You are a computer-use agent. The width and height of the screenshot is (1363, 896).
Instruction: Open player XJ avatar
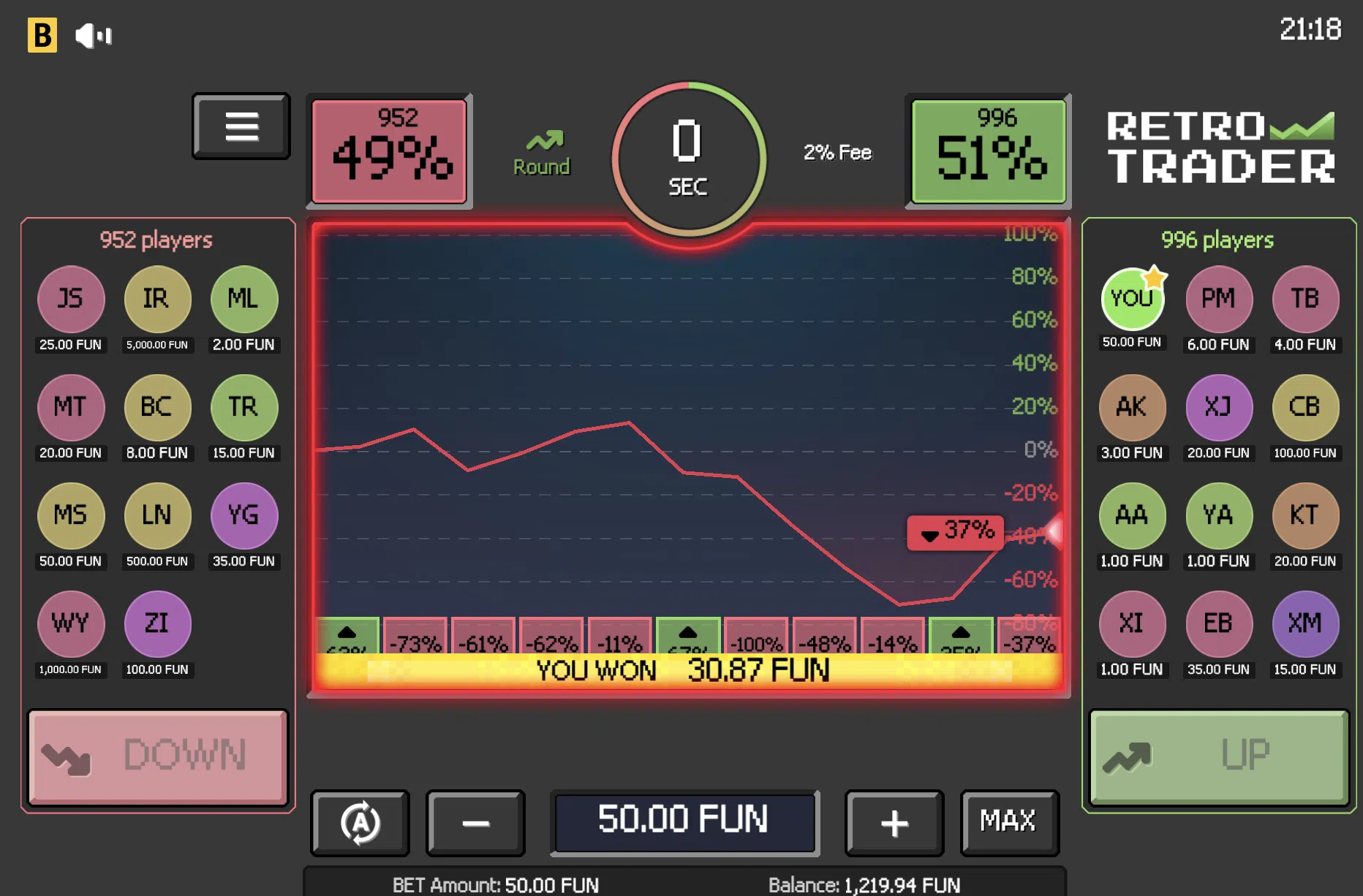1218,407
